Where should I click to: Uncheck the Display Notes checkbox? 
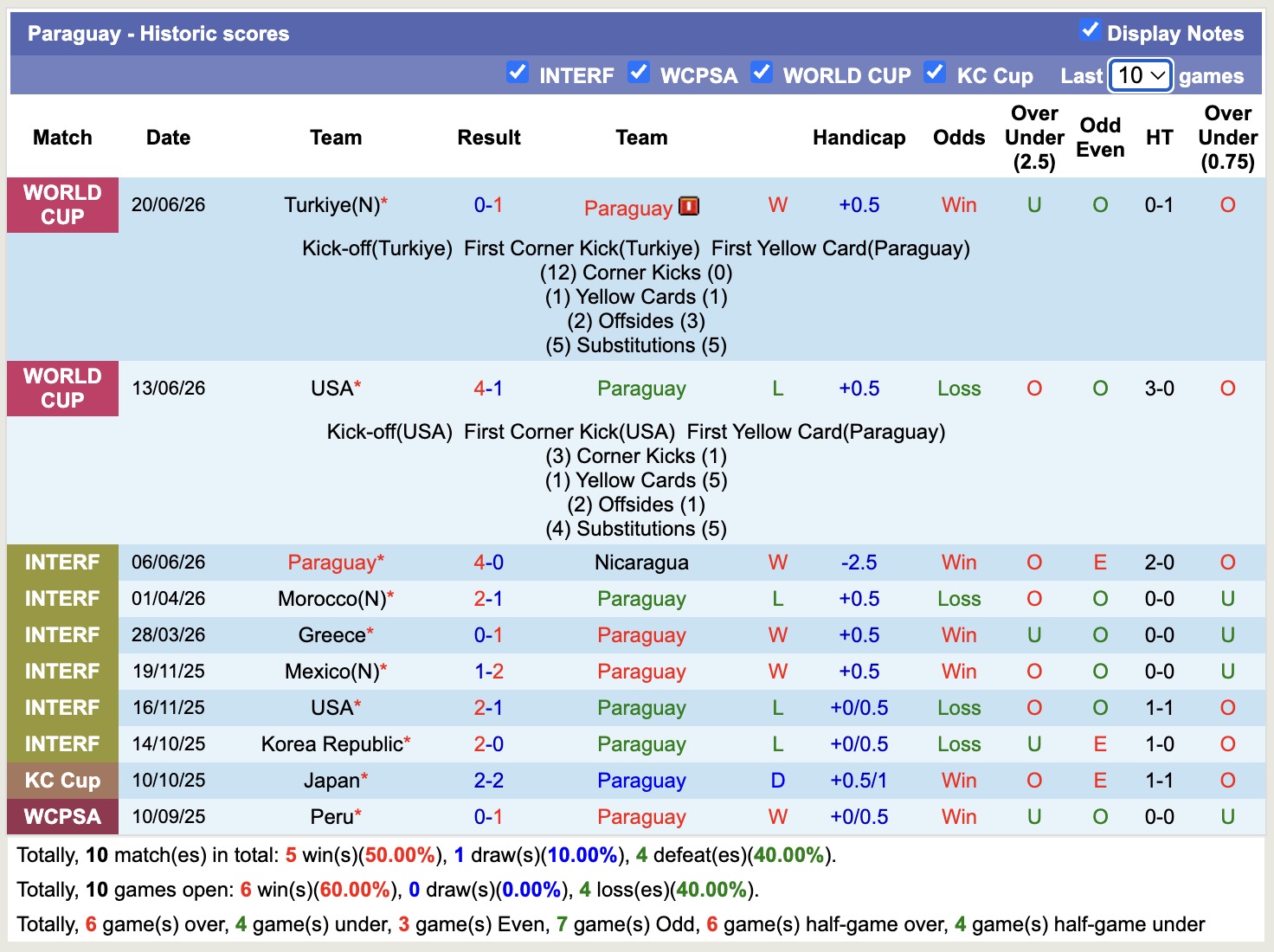pyautogui.click(x=1090, y=30)
